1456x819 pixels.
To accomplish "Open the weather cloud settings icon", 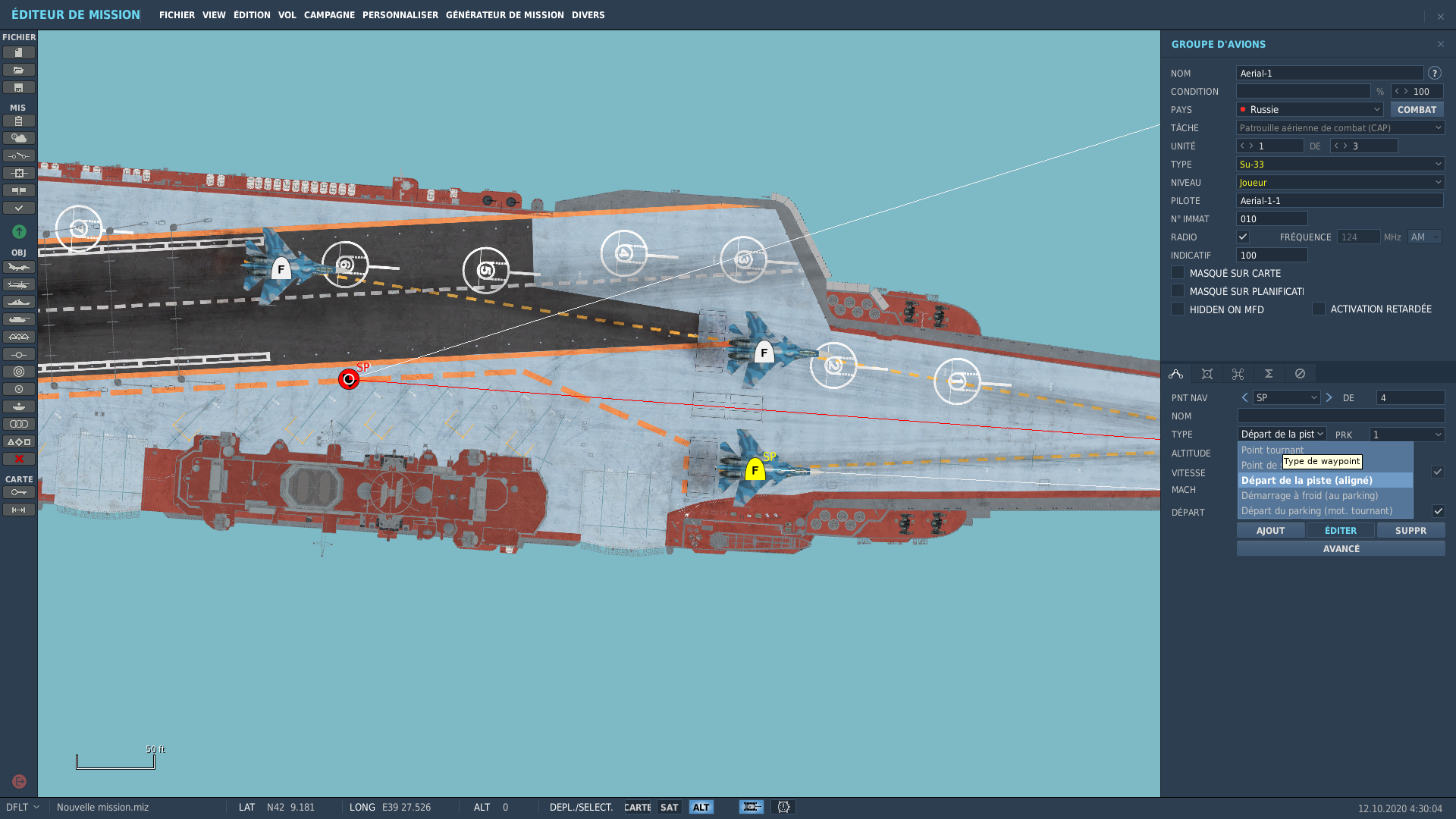I will pos(19,138).
